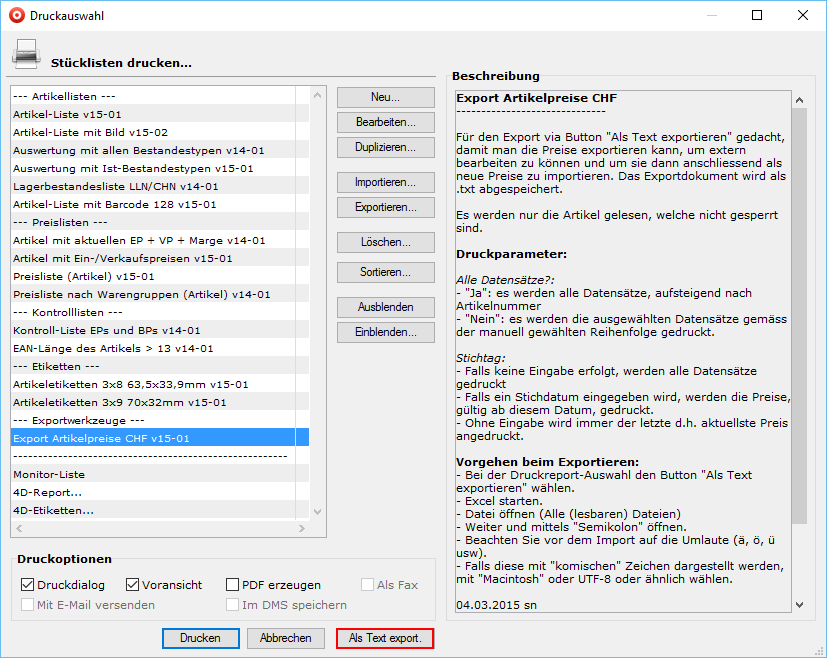Cancel the dialog with Abbrechen

(285, 638)
